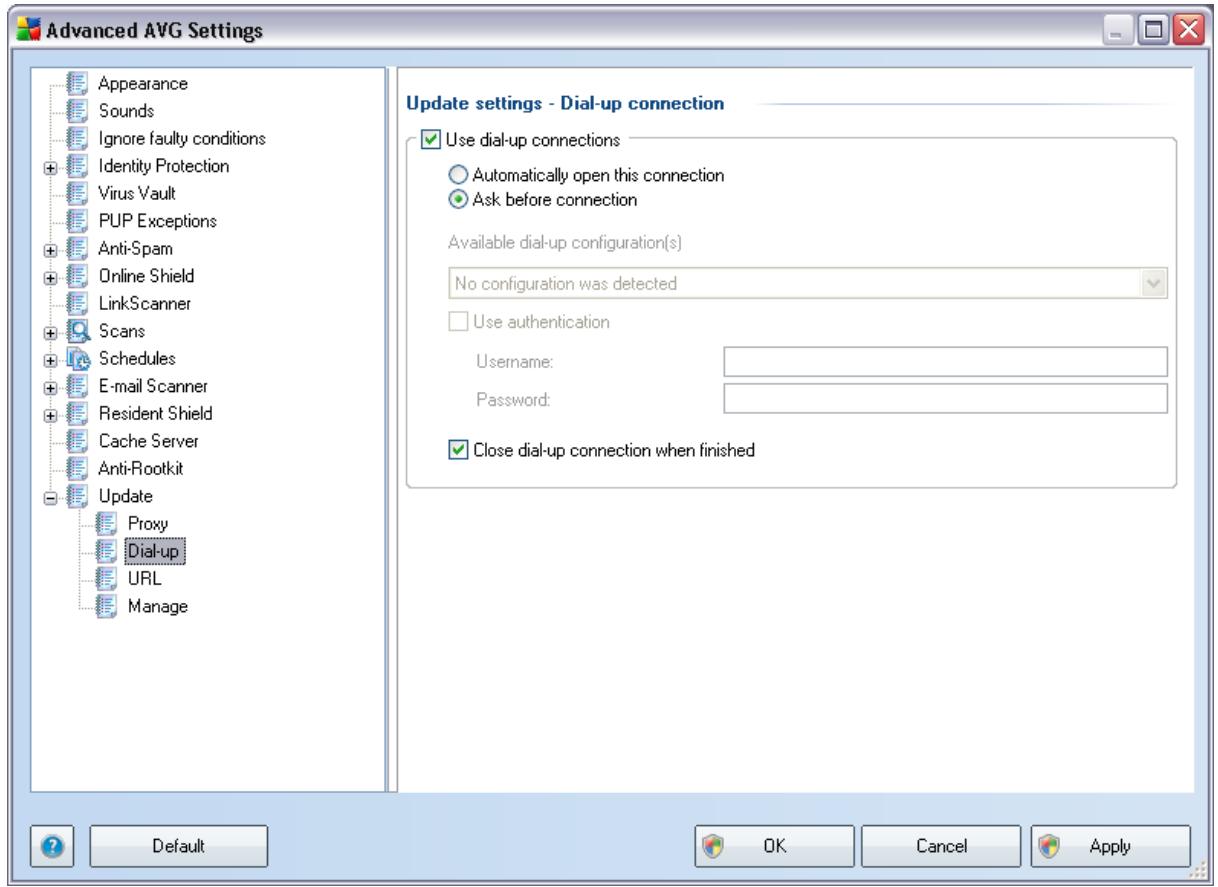Confirm settings with OK button
The image size is (1218, 887).
[775, 846]
